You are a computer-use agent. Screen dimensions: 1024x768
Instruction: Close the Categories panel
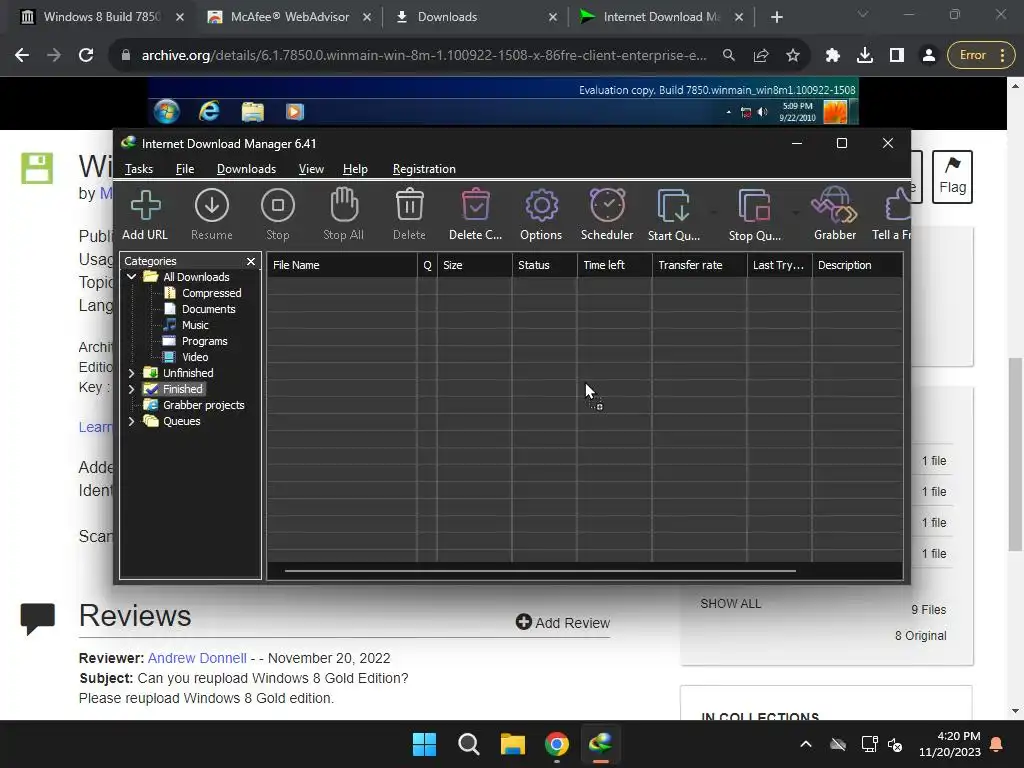point(251,261)
